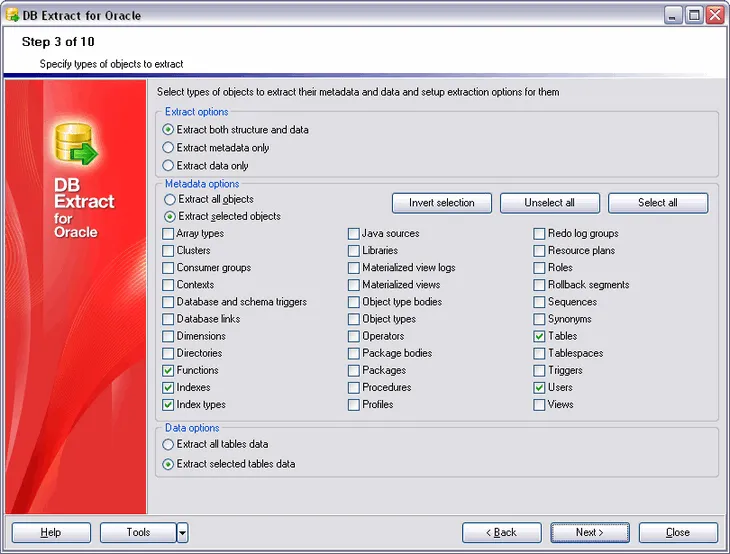Choose Extract data only
This screenshot has width=730, height=554.
(168, 166)
